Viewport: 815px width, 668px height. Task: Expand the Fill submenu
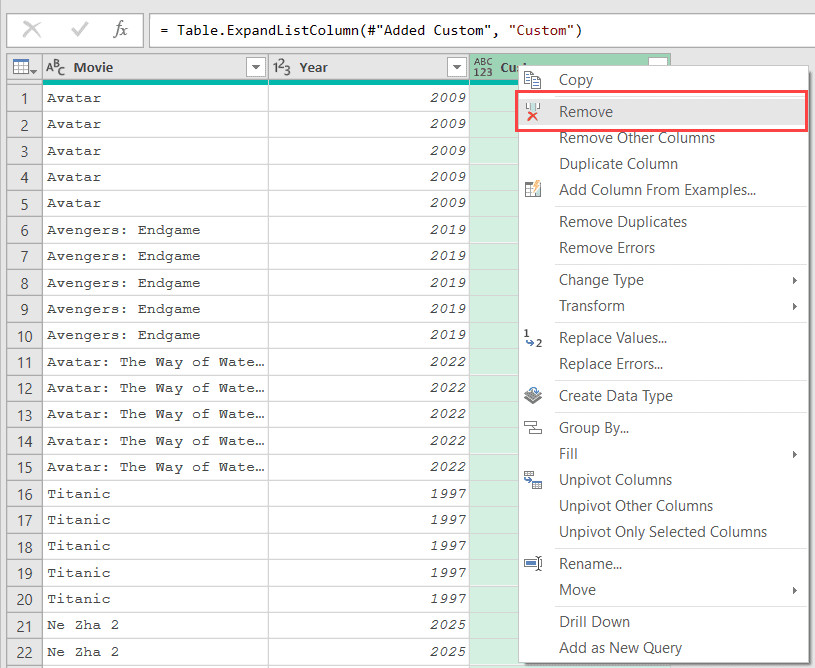[568, 454]
